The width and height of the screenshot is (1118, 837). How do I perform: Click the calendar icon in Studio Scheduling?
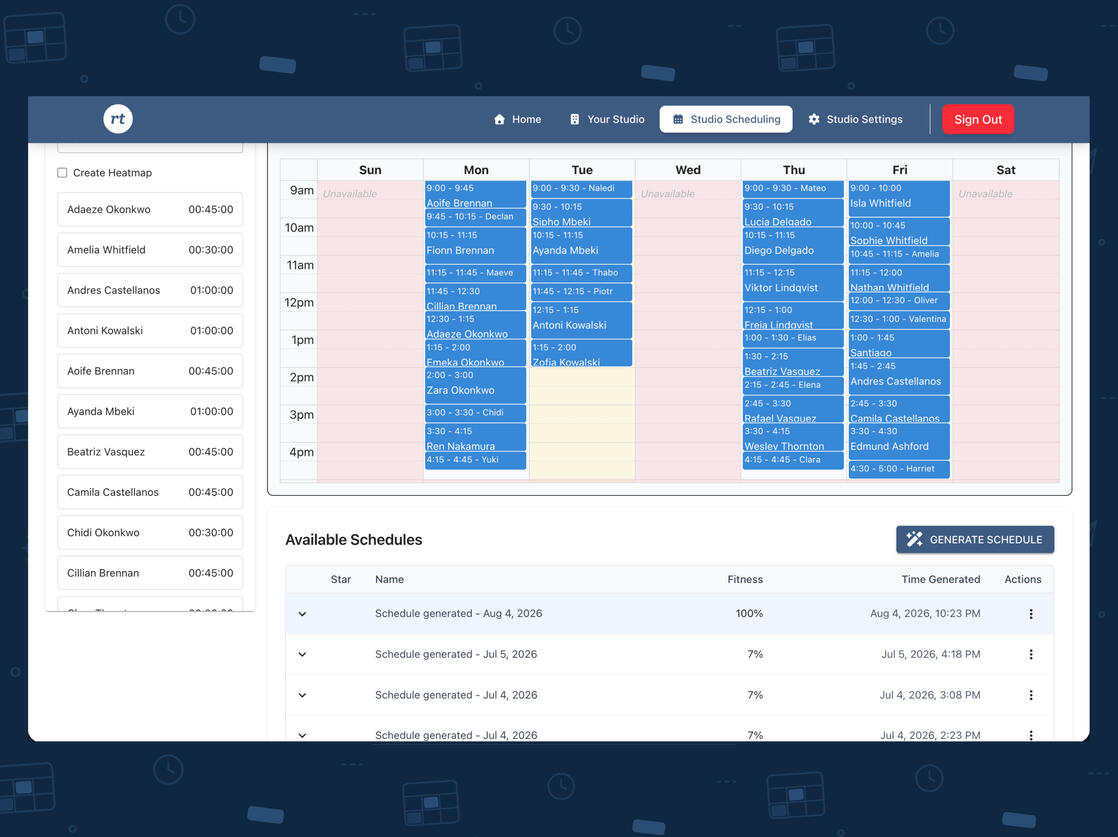tap(678, 119)
